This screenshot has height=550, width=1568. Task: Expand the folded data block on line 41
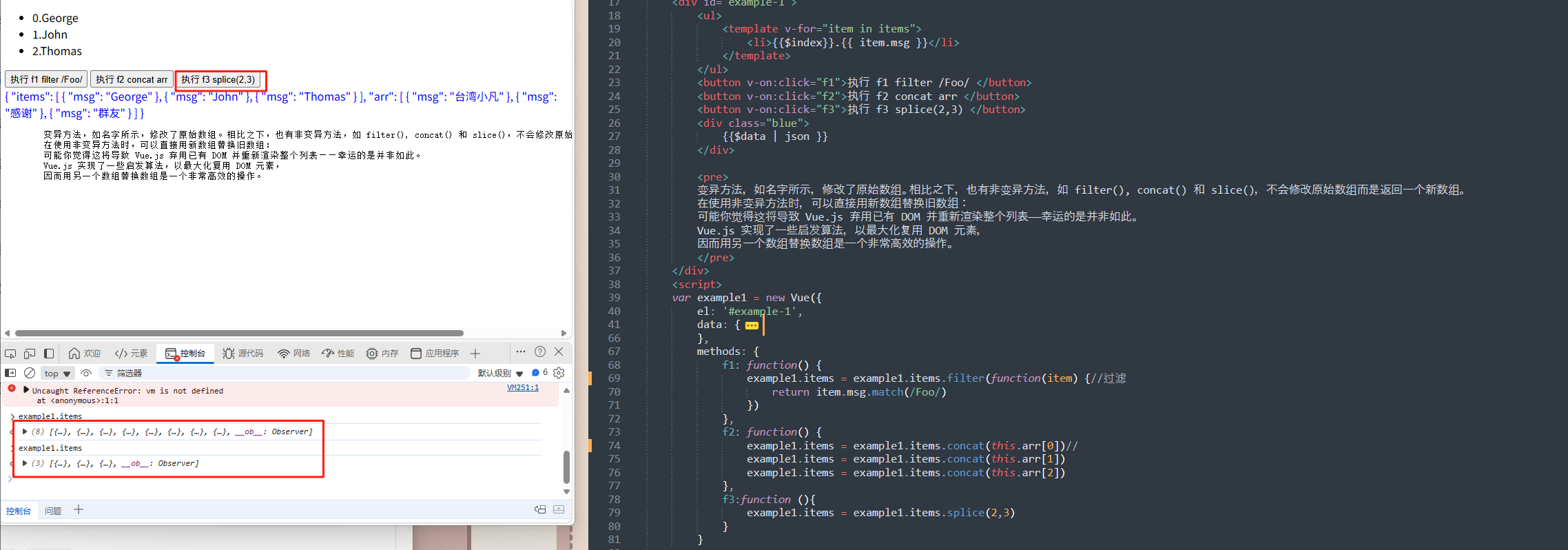[752, 325]
